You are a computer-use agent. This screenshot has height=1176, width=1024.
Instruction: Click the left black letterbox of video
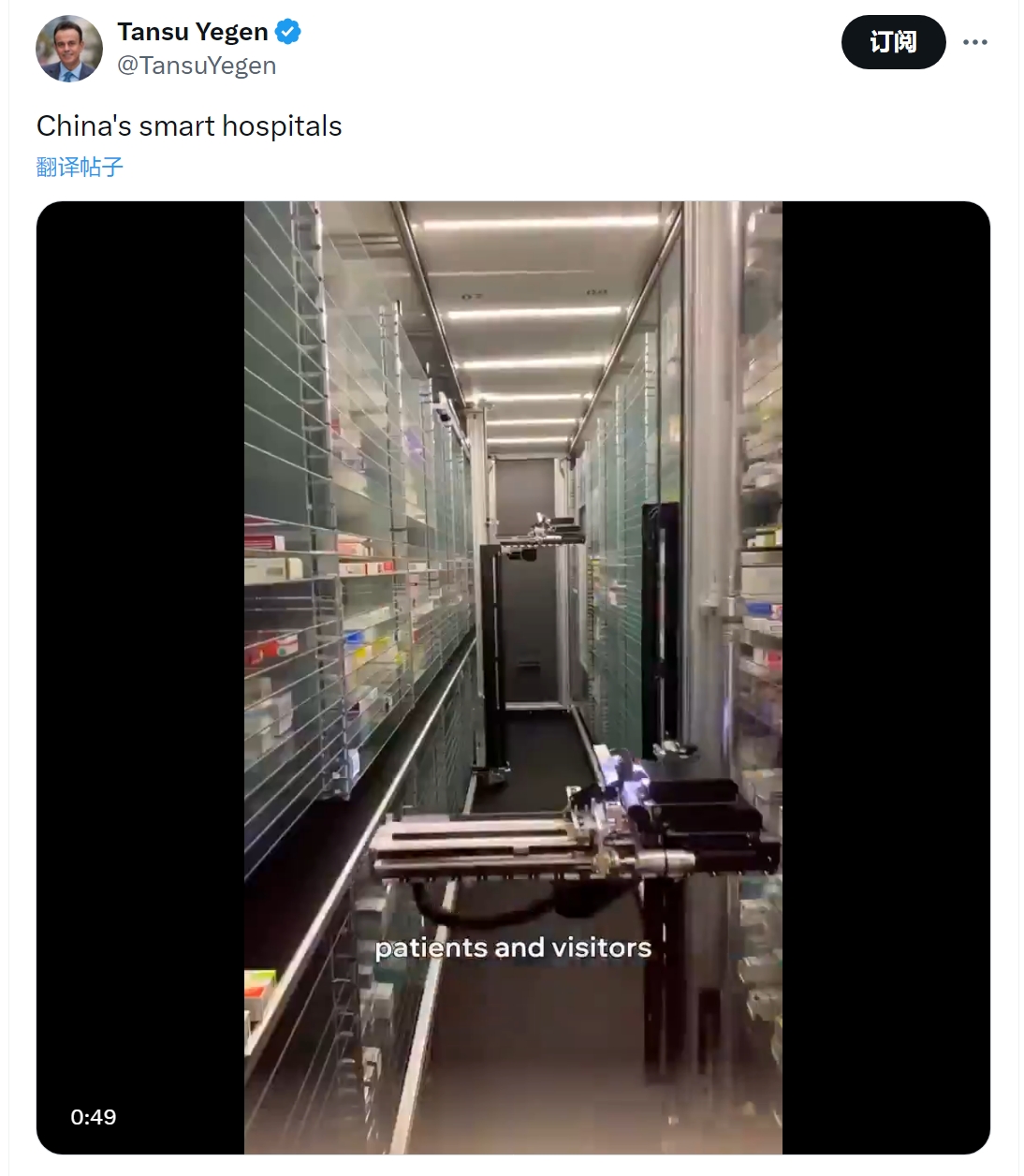point(140,678)
